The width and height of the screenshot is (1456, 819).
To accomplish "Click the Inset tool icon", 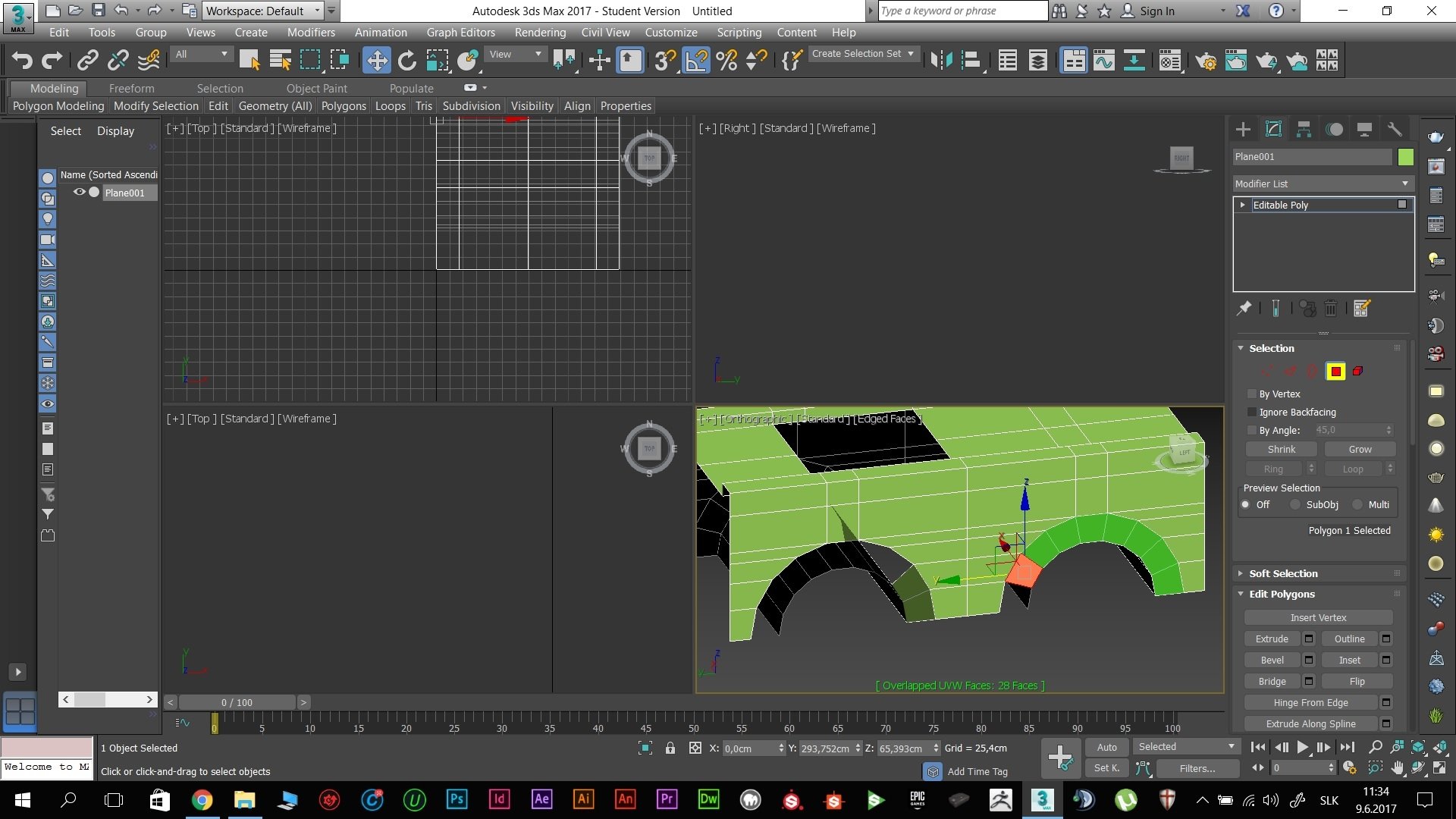I will tap(1349, 660).
